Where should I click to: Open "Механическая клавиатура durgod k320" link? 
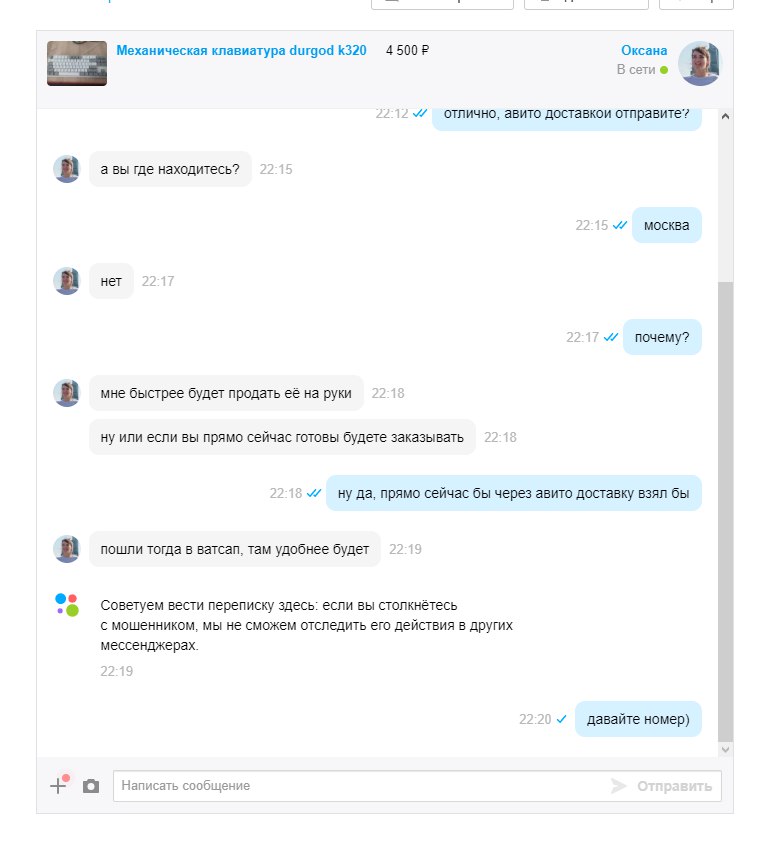tap(241, 51)
